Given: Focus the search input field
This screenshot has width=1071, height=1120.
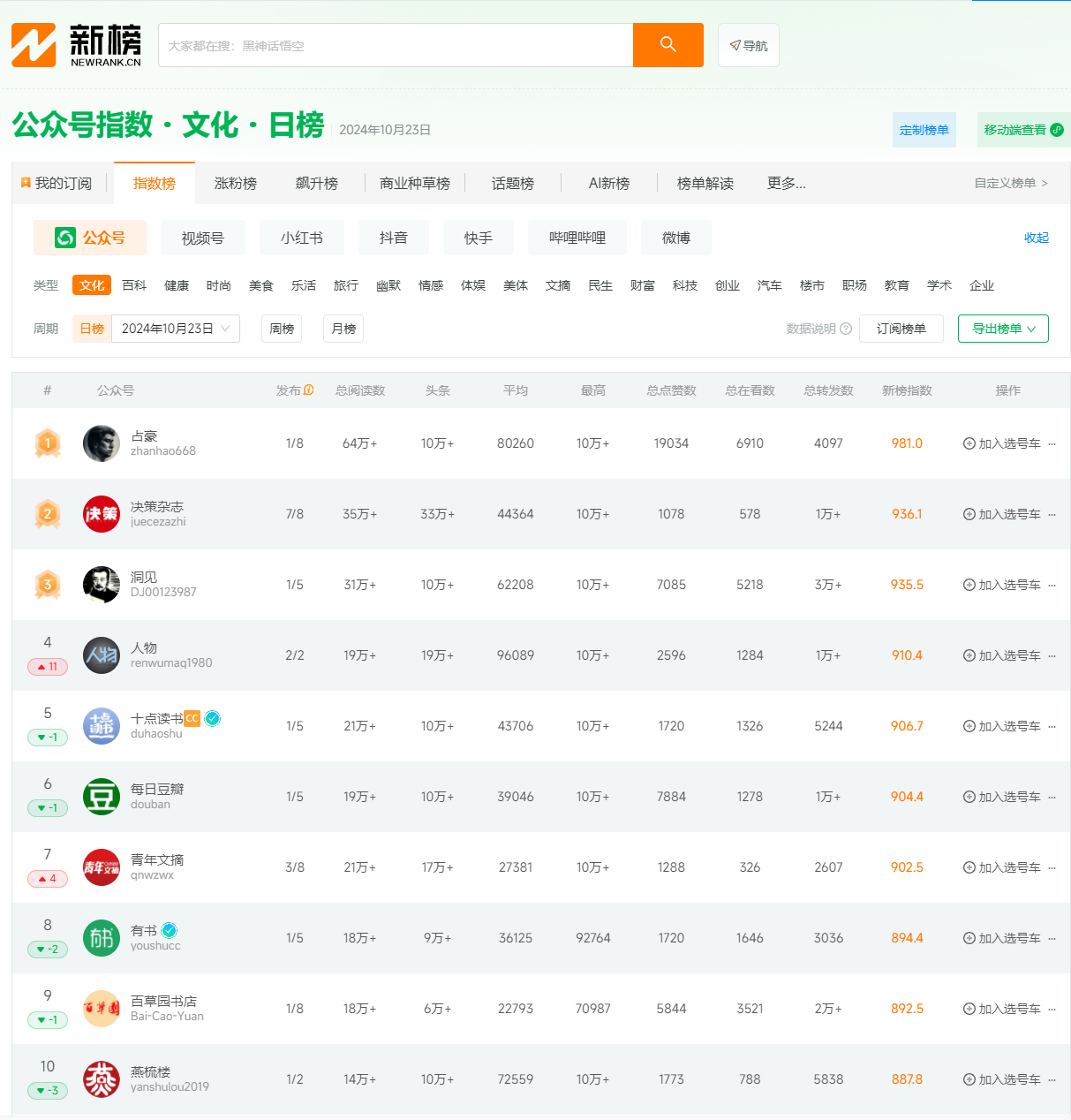Looking at the screenshot, I should click(x=396, y=45).
